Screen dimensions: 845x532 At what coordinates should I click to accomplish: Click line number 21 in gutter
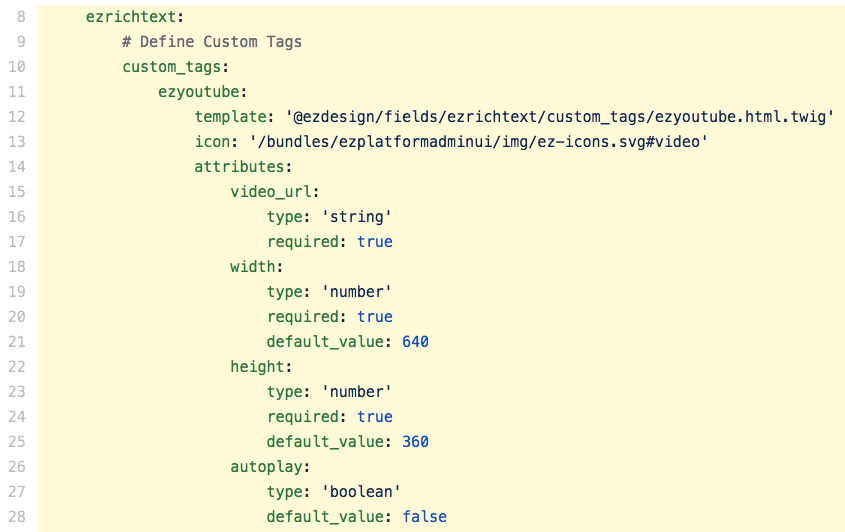point(20,342)
